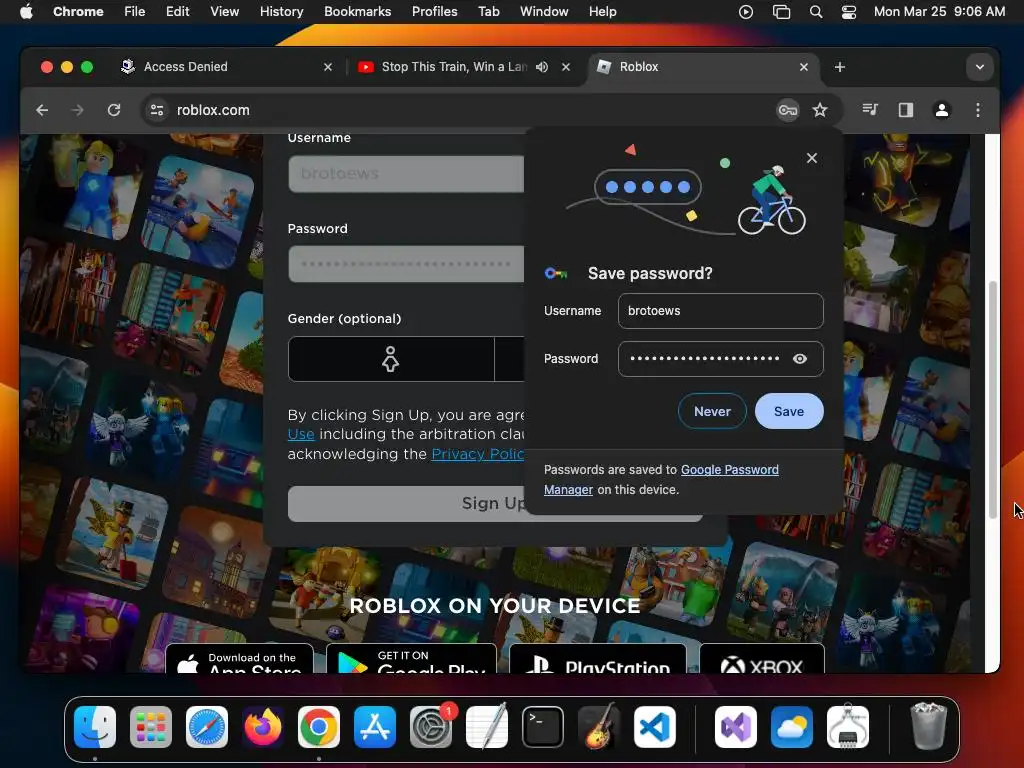This screenshot has width=1024, height=768.
Task: Go back to the previous page
Action: 42,110
